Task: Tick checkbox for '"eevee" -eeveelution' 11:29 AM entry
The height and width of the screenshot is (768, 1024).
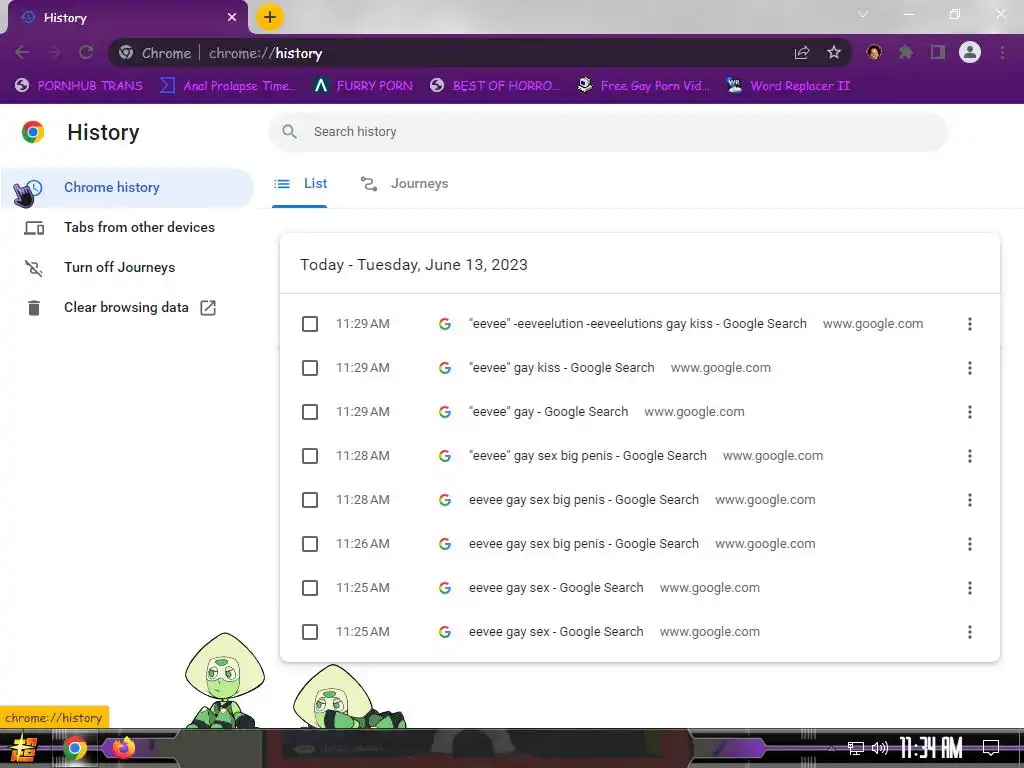Action: 310,324
